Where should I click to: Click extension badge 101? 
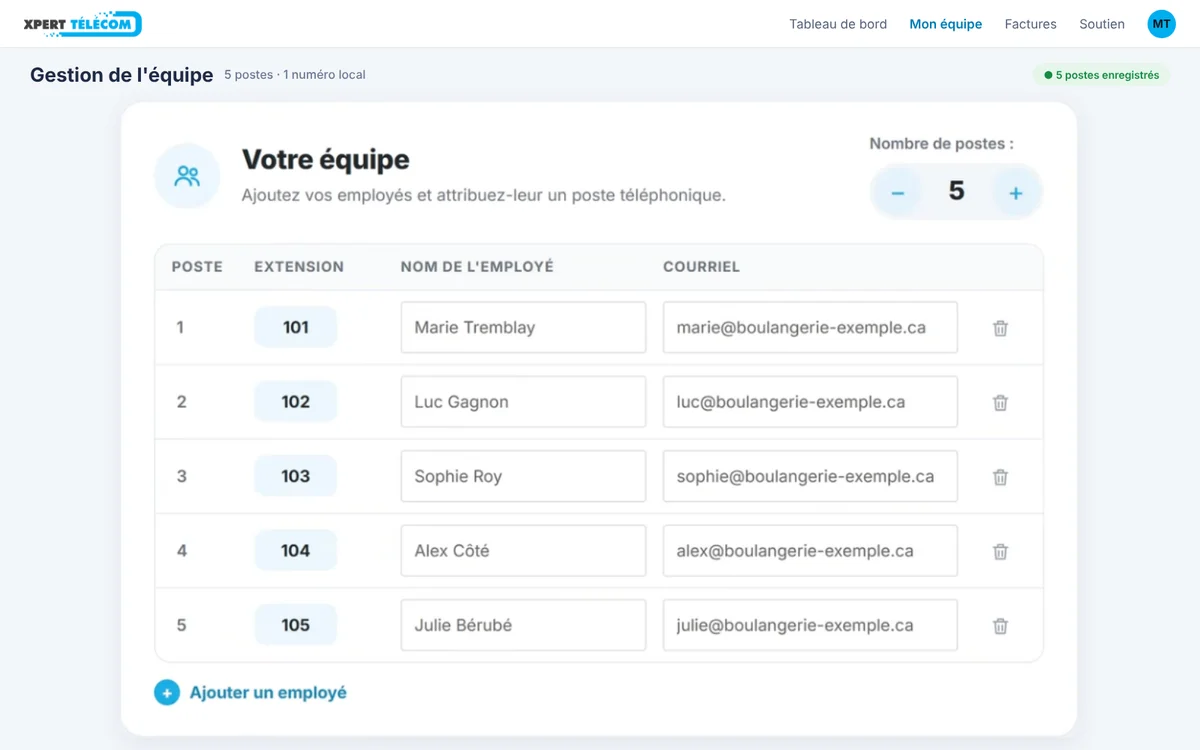[x=295, y=327]
